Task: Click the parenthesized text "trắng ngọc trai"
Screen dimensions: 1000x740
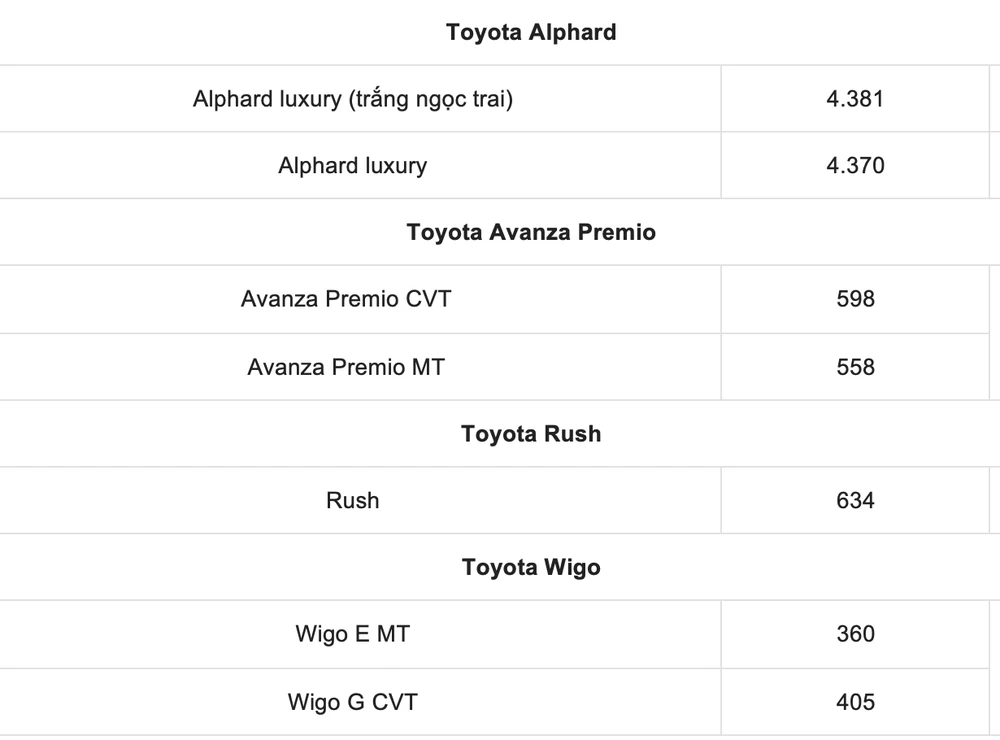Action: [x=431, y=100]
